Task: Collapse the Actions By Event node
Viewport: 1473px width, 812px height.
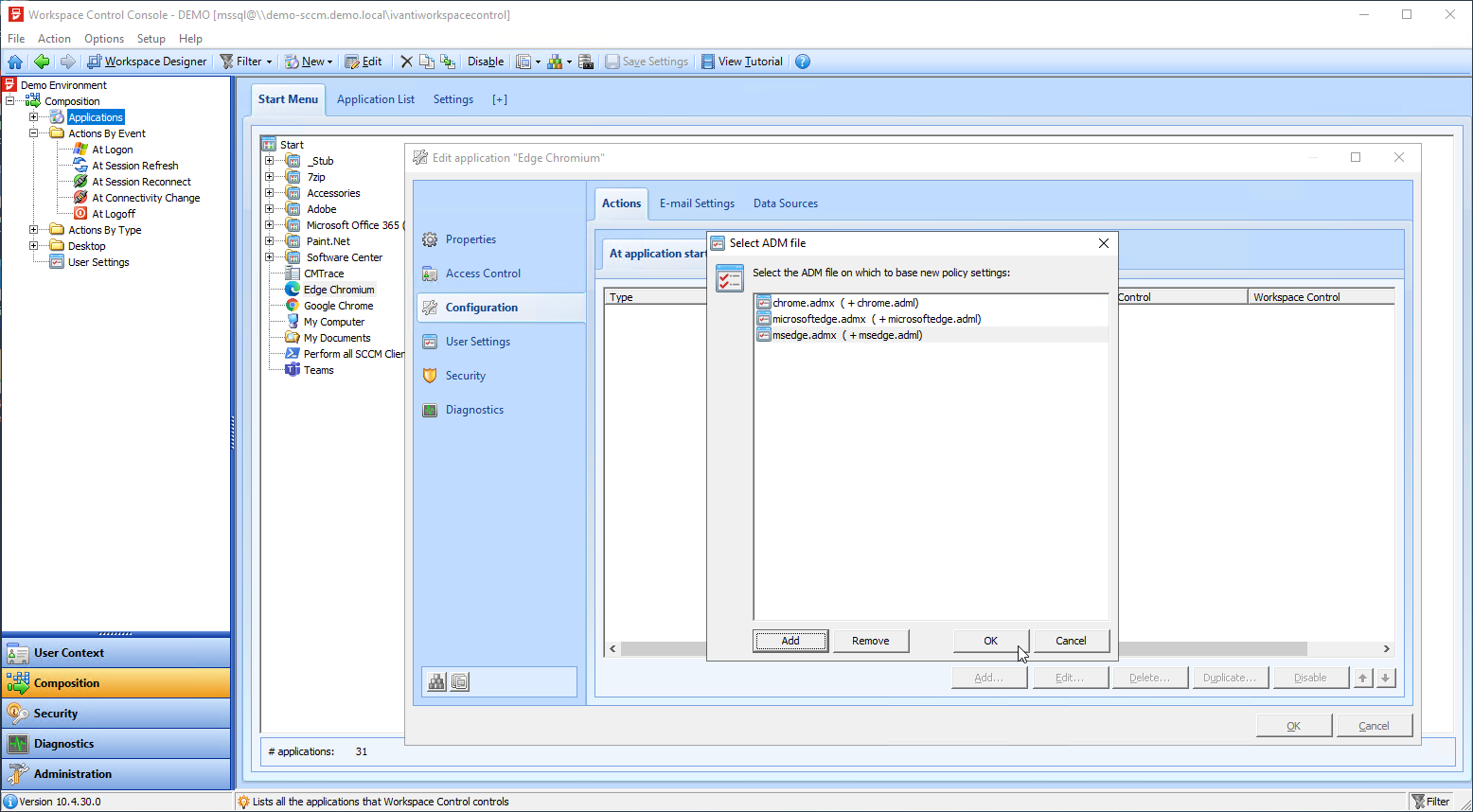Action: point(34,133)
